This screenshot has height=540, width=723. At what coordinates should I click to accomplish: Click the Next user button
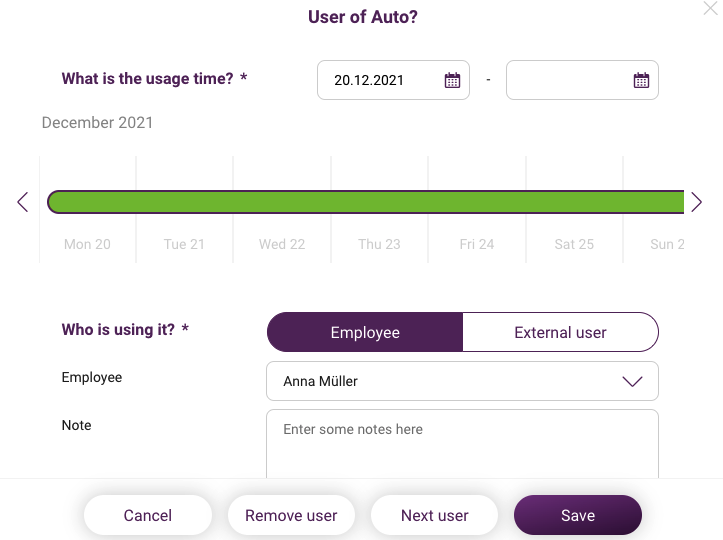(434, 515)
